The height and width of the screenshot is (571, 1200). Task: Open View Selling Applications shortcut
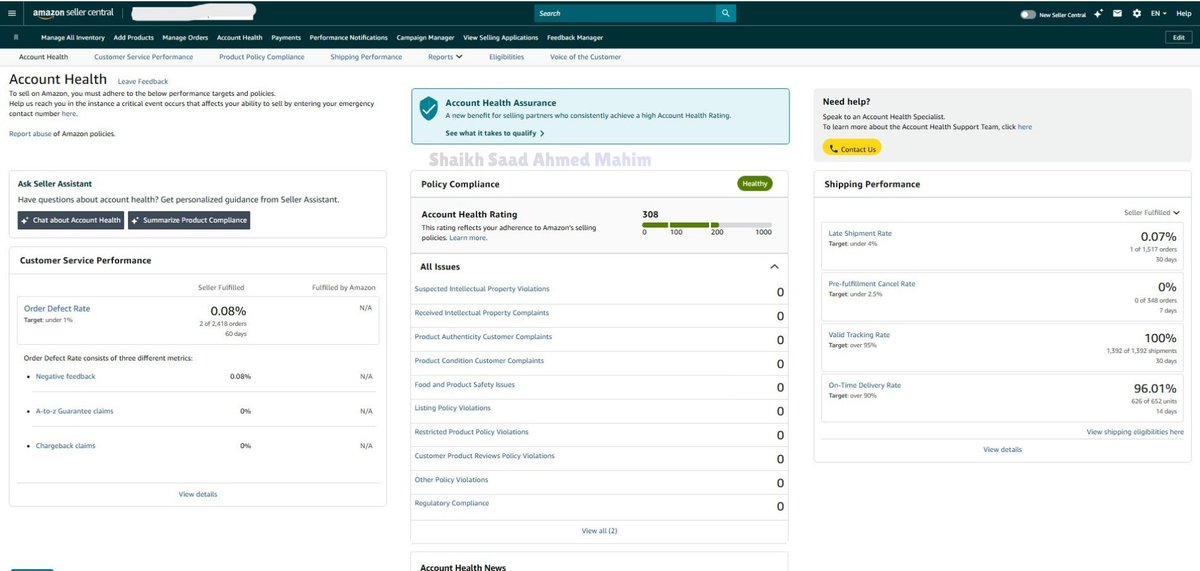501,37
